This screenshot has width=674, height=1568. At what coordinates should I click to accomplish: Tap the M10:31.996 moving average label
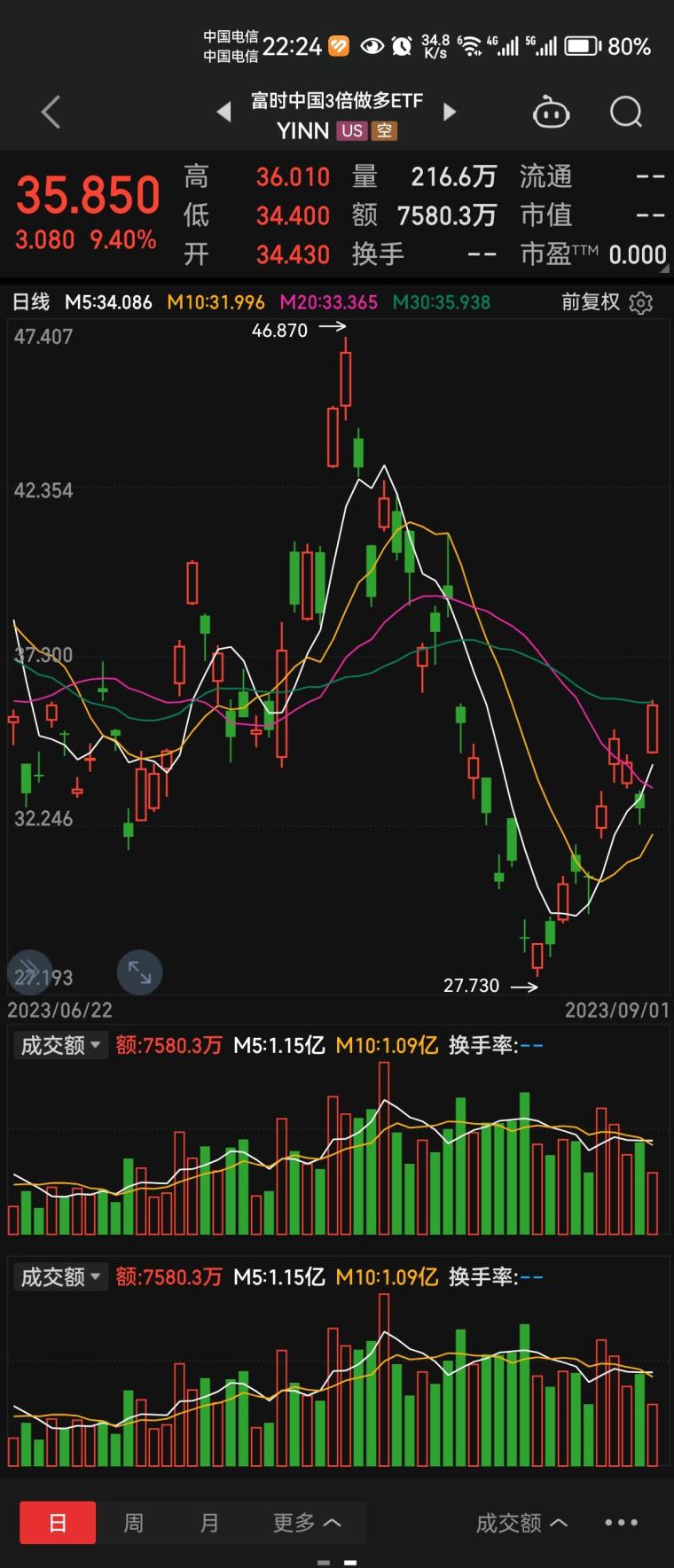216,302
